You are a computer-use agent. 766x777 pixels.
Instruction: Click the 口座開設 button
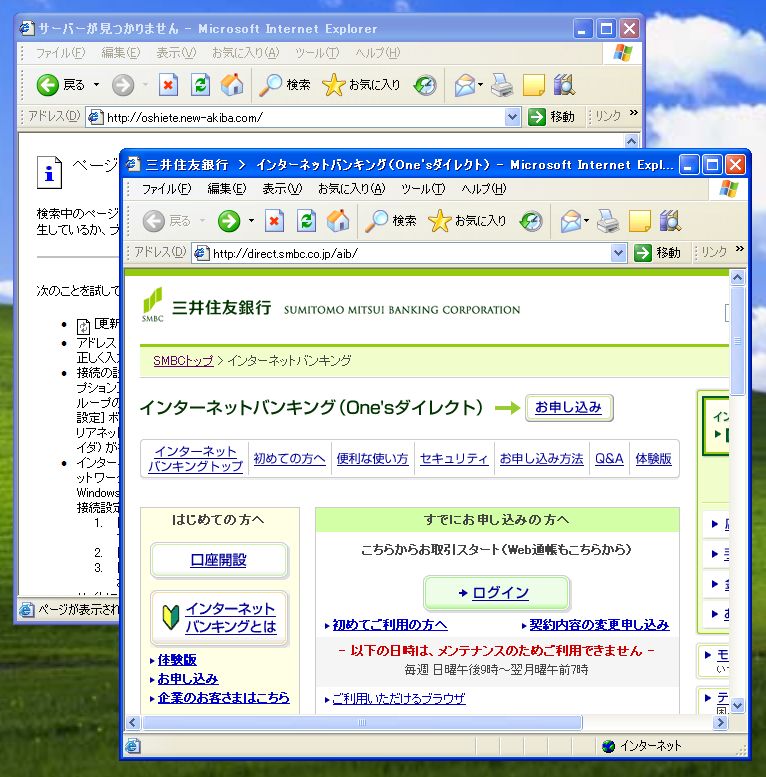point(219,560)
